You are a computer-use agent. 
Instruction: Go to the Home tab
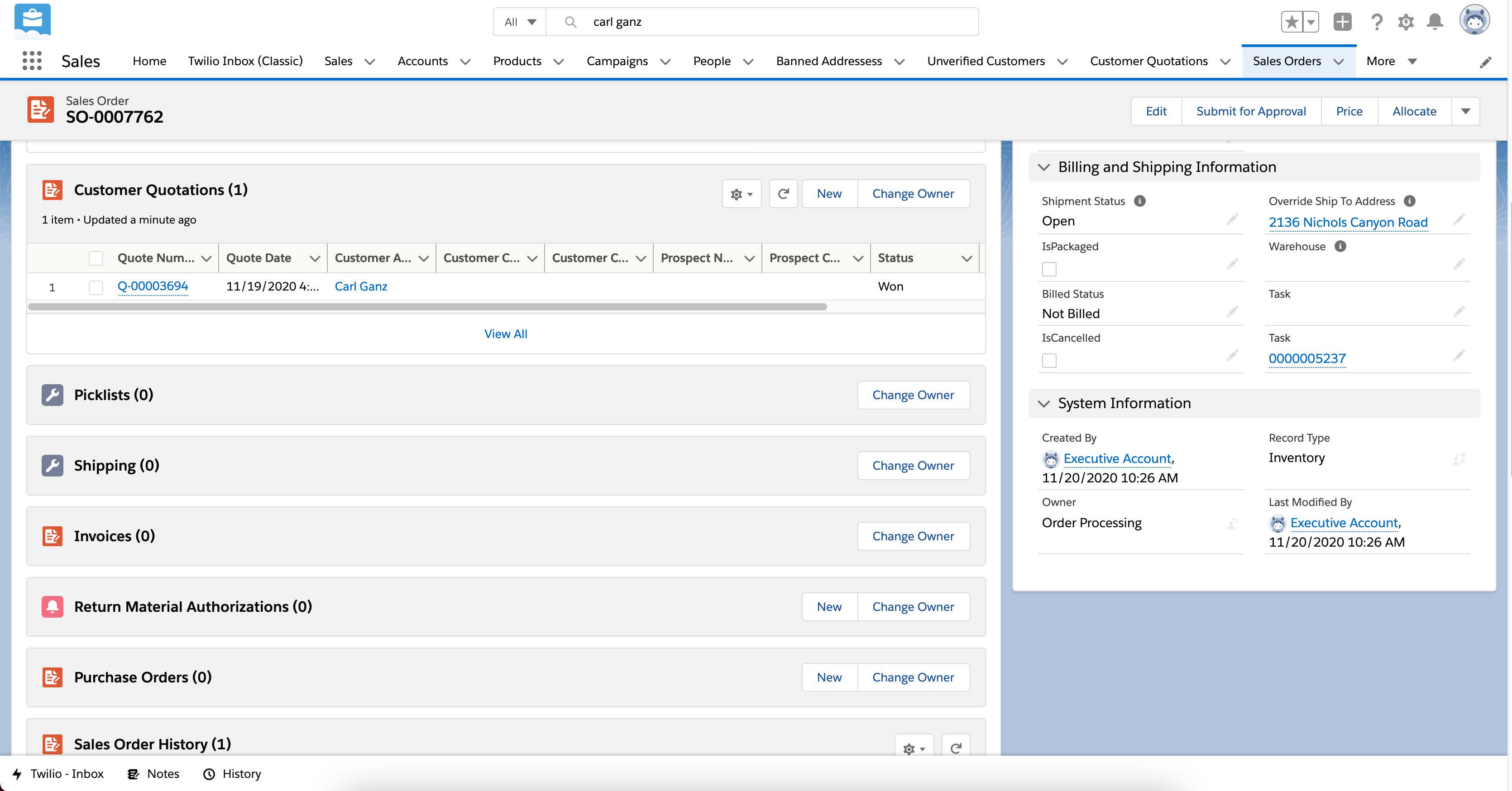(x=149, y=61)
